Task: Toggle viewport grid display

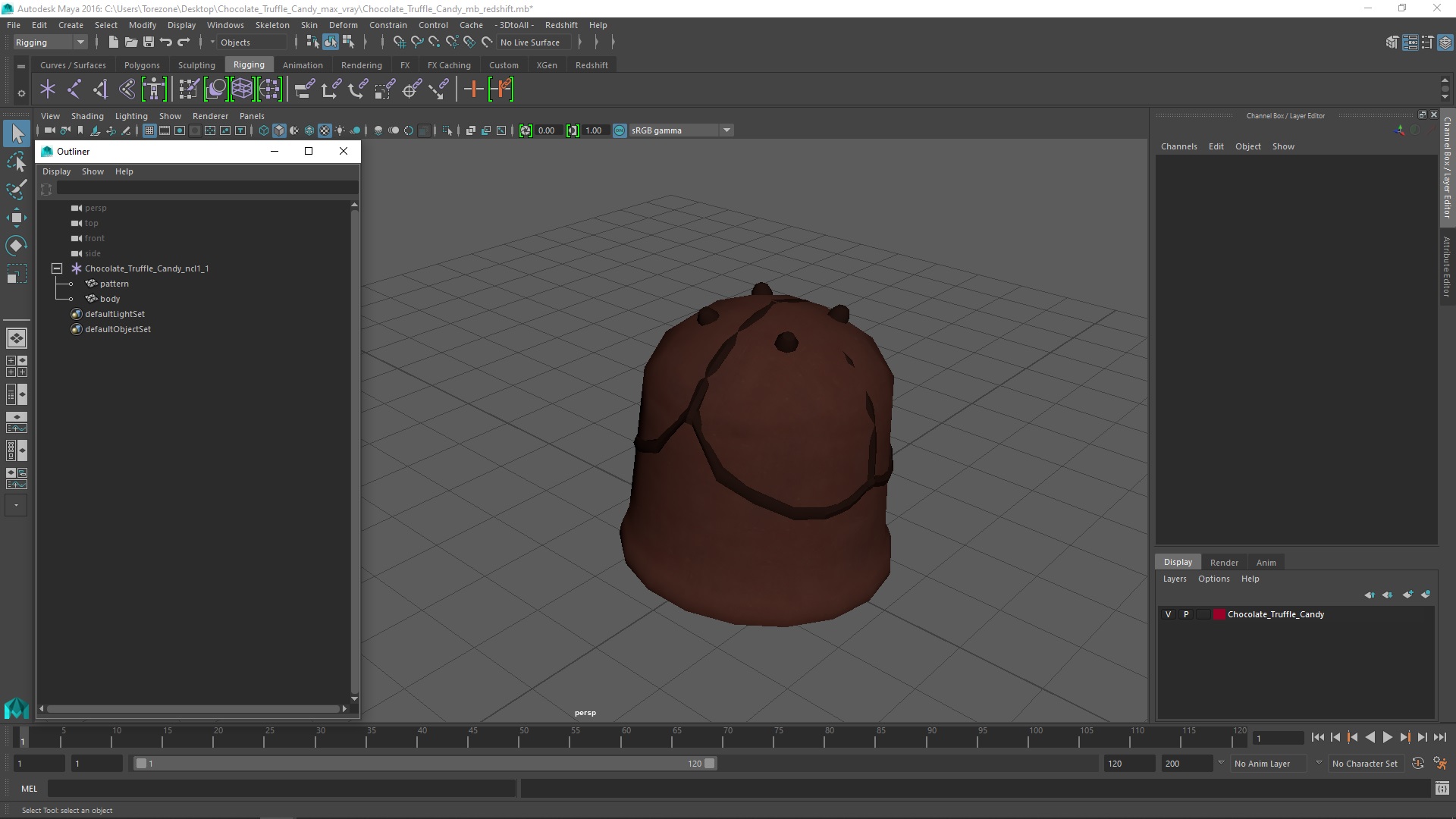Action: point(149,130)
